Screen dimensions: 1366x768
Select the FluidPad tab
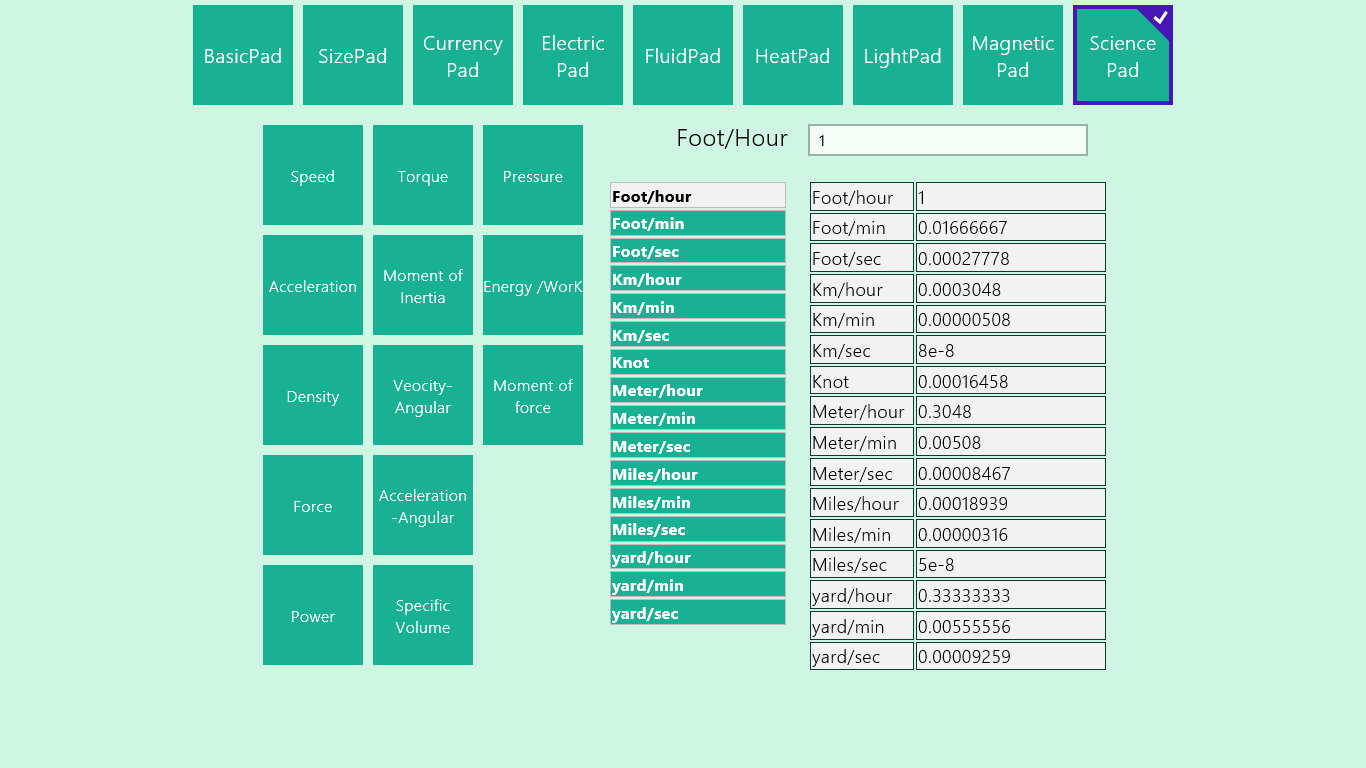click(683, 55)
